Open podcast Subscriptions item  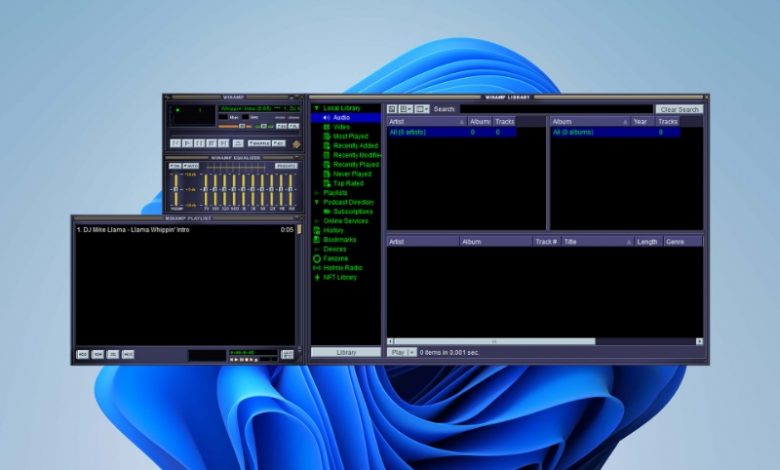353,211
